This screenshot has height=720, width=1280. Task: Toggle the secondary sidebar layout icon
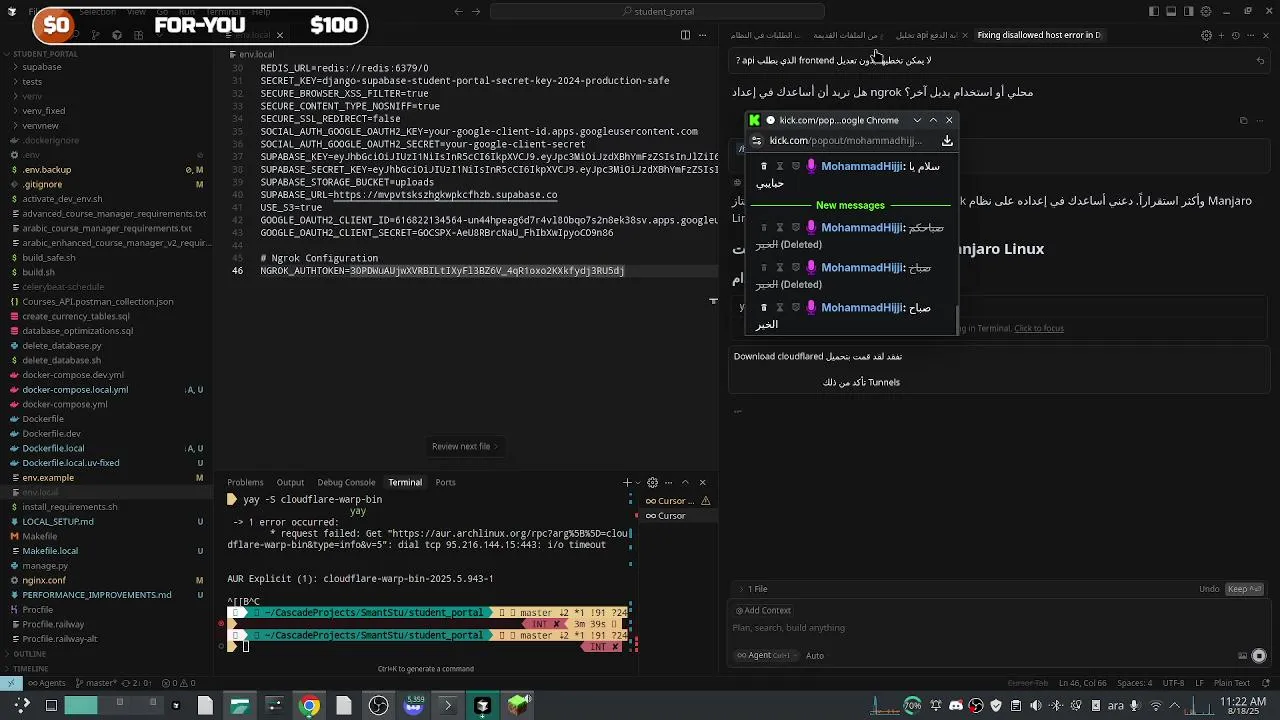point(1188,11)
